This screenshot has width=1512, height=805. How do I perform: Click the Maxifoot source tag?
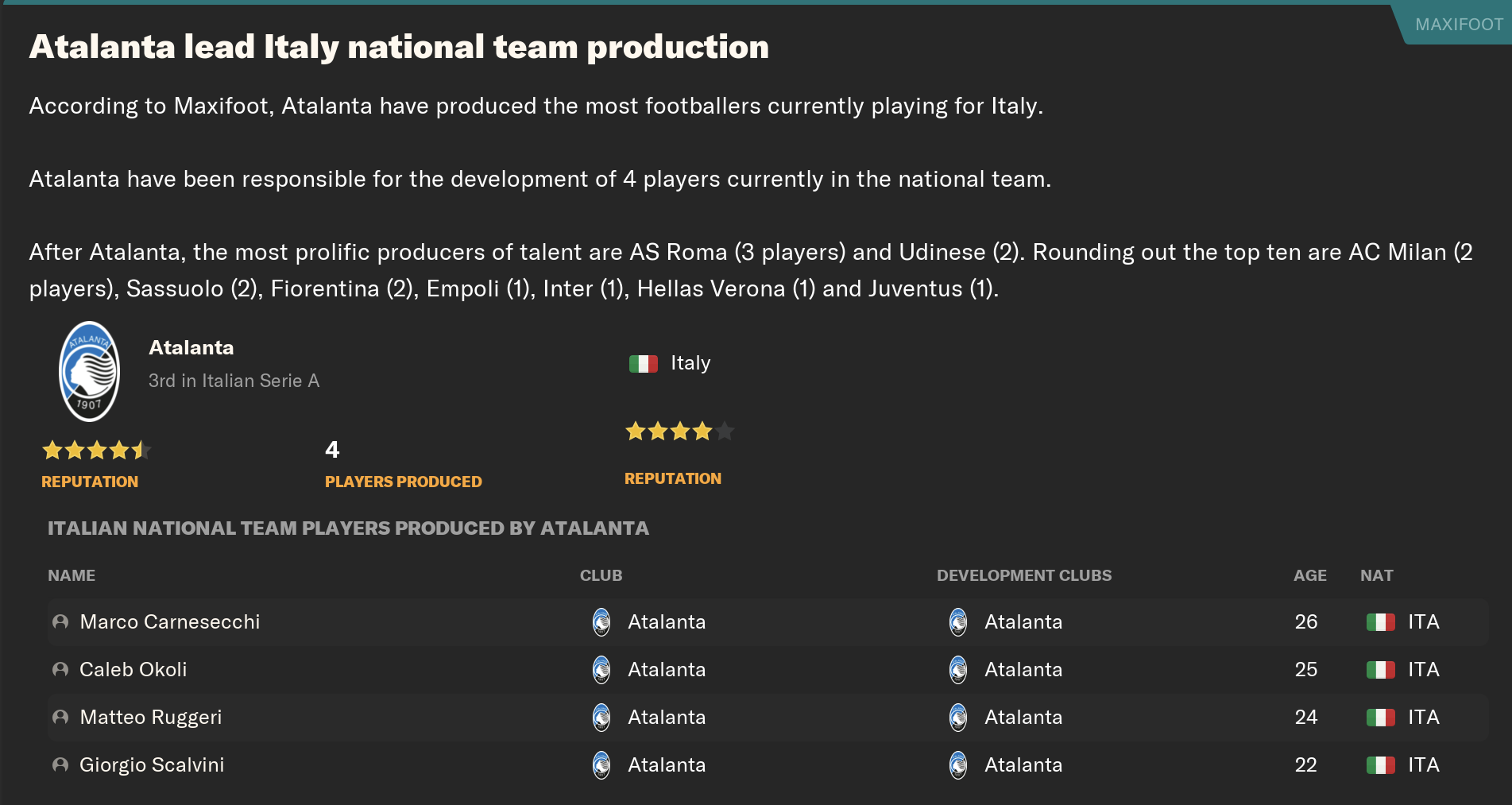[1458, 25]
